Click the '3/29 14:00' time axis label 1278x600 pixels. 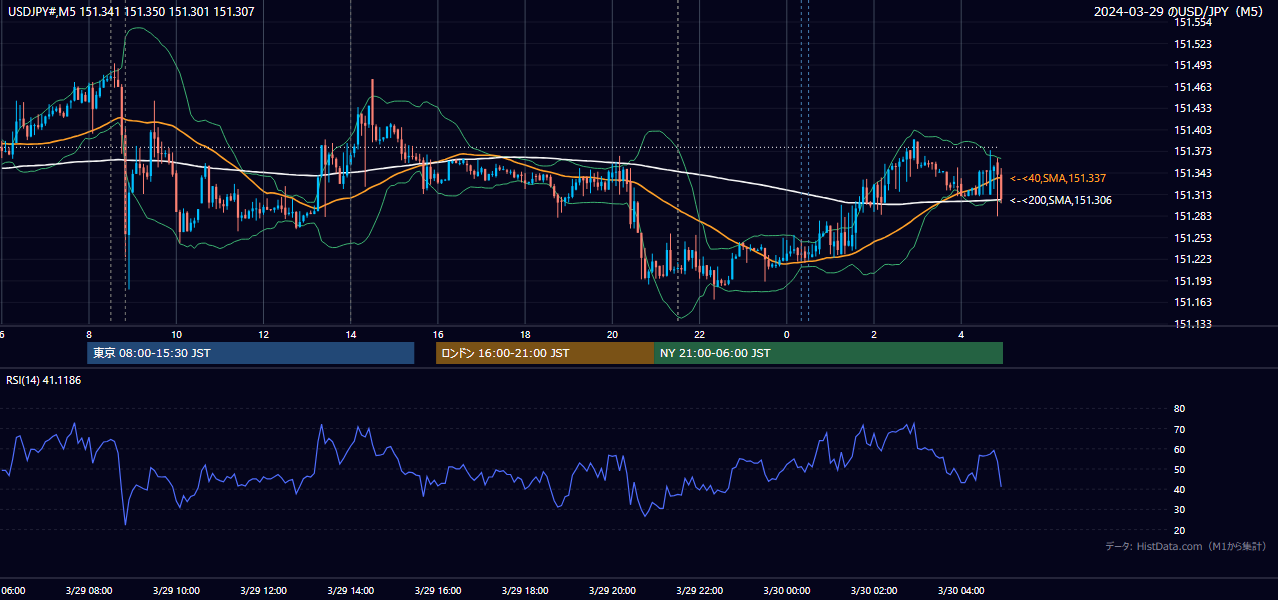(x=350, y=590)
